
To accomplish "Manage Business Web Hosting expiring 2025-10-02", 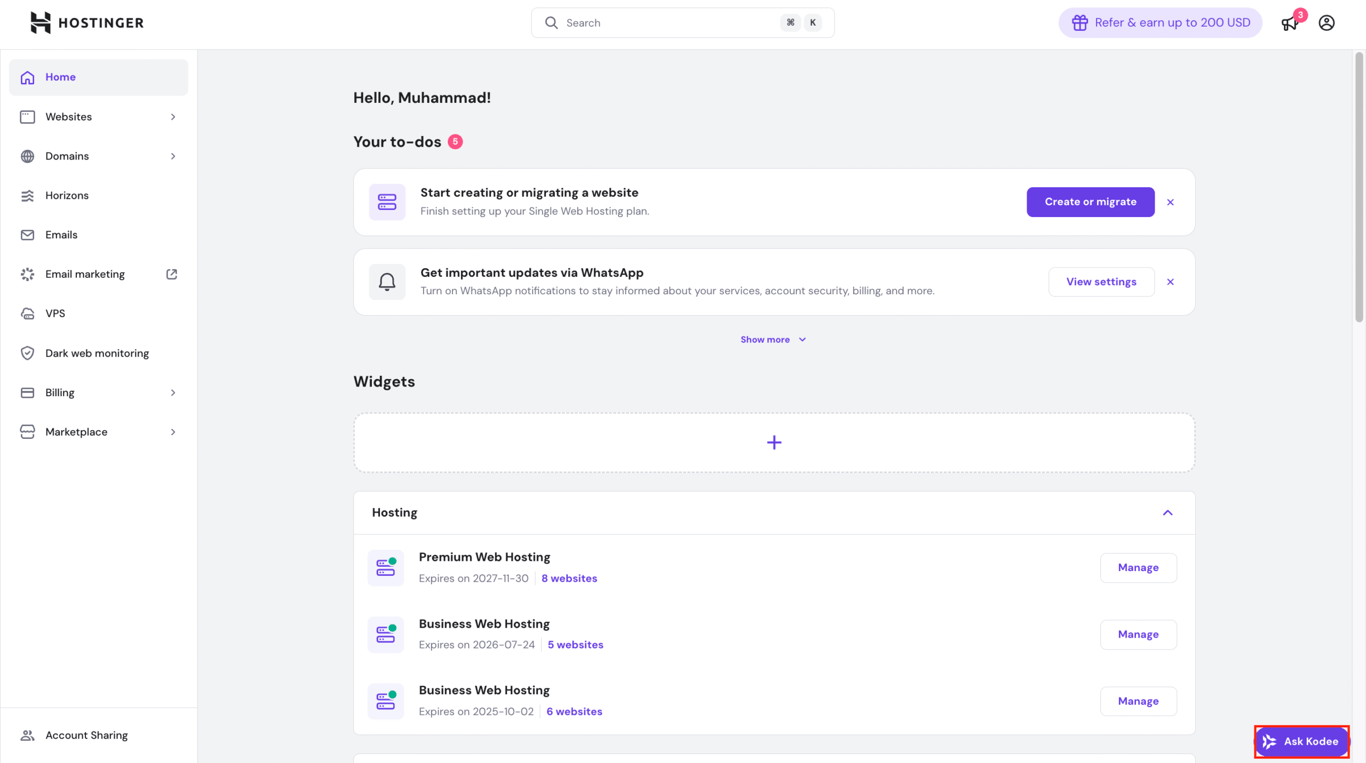I will coord(1138,701).
